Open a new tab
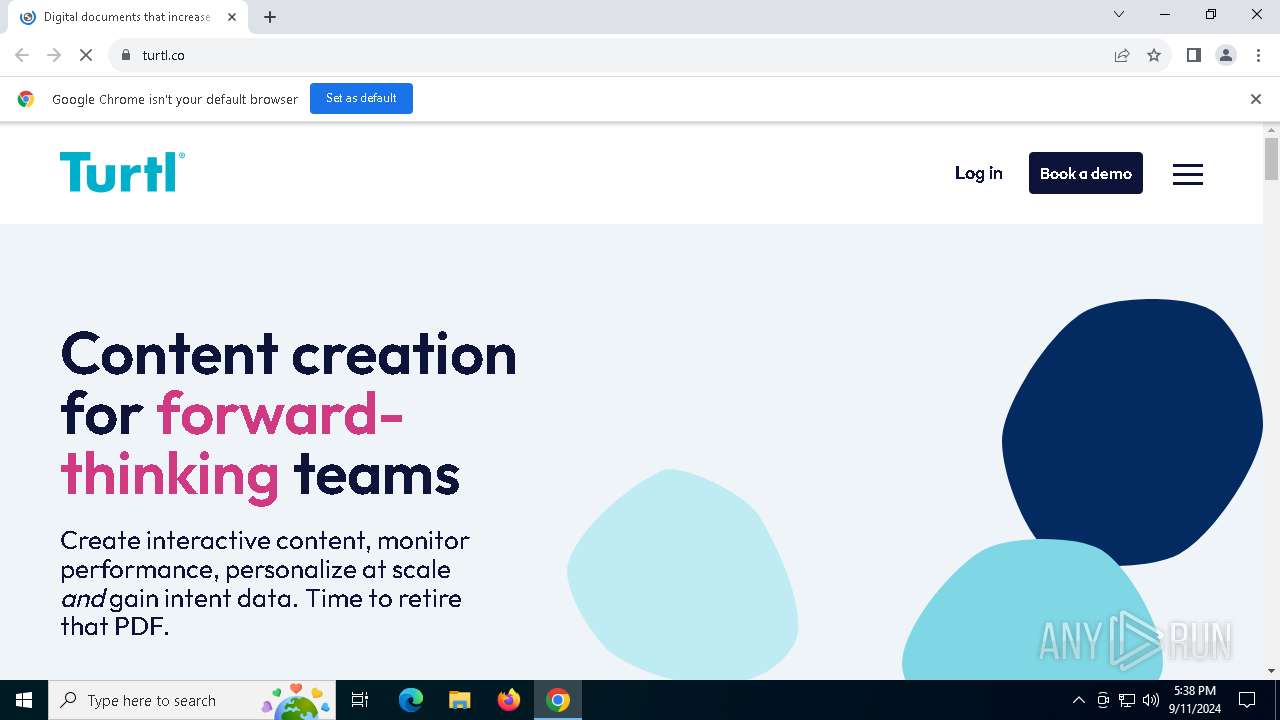1280x720 pixels. coord(270,17)
